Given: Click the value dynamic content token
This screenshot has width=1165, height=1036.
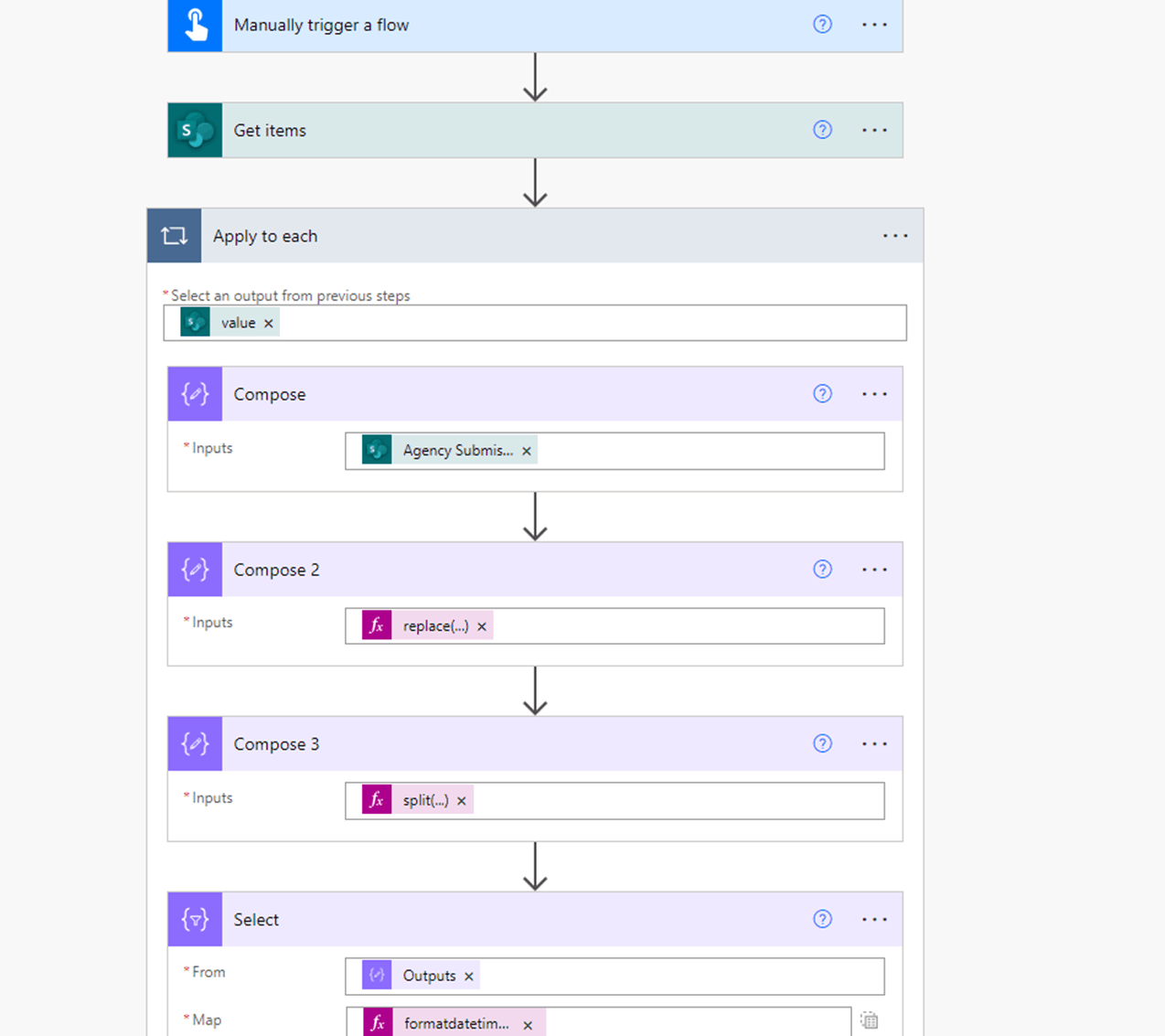Looking at the screenshot, I should [230, 323].
